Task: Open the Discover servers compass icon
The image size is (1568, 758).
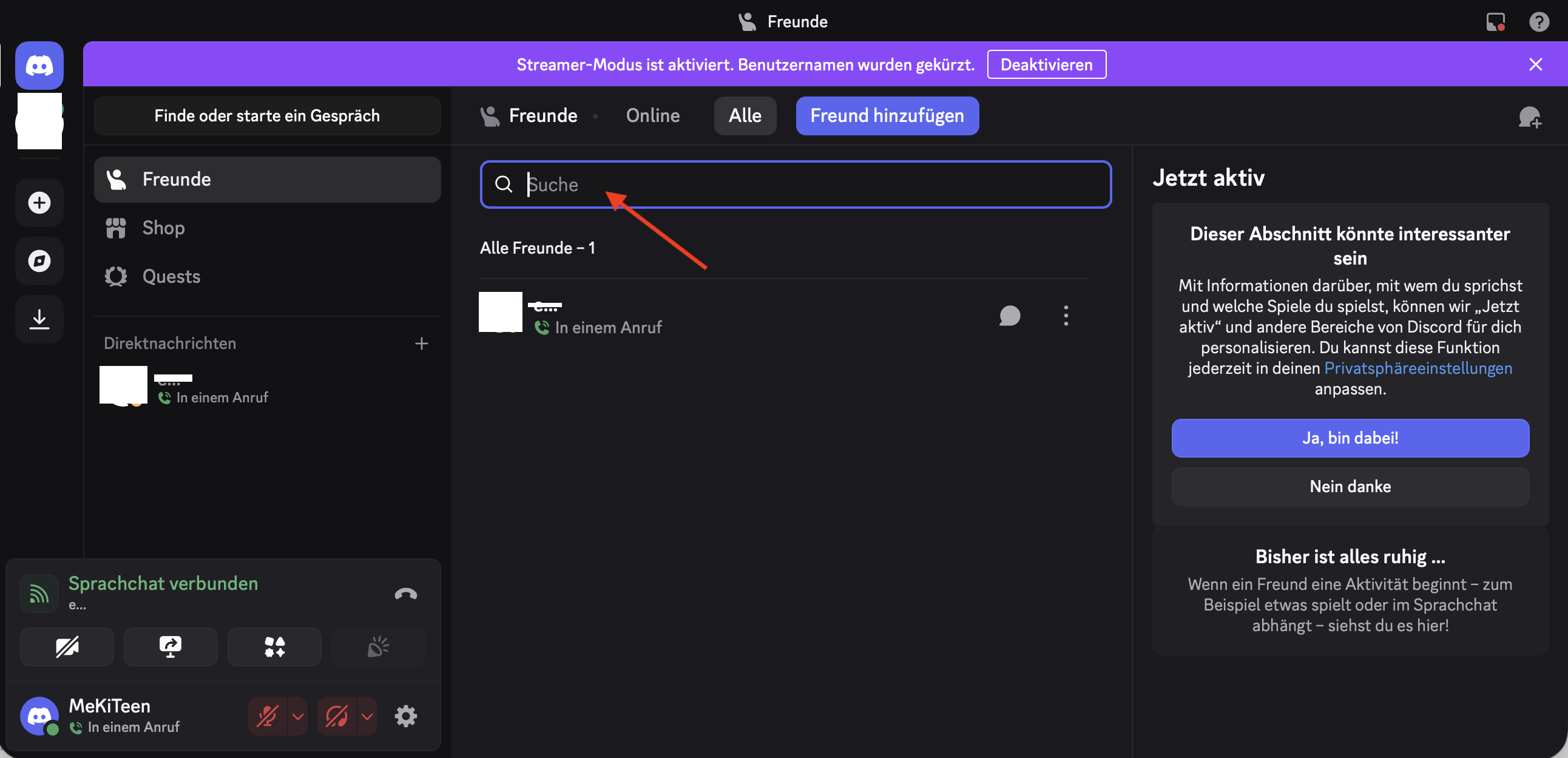Action: (x=39, y=260)
